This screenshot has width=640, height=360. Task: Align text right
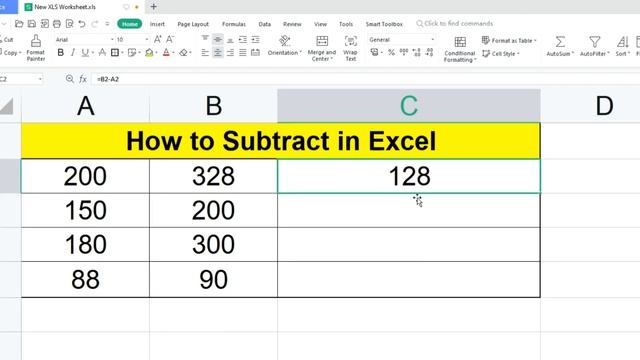[x=230, y=53]
